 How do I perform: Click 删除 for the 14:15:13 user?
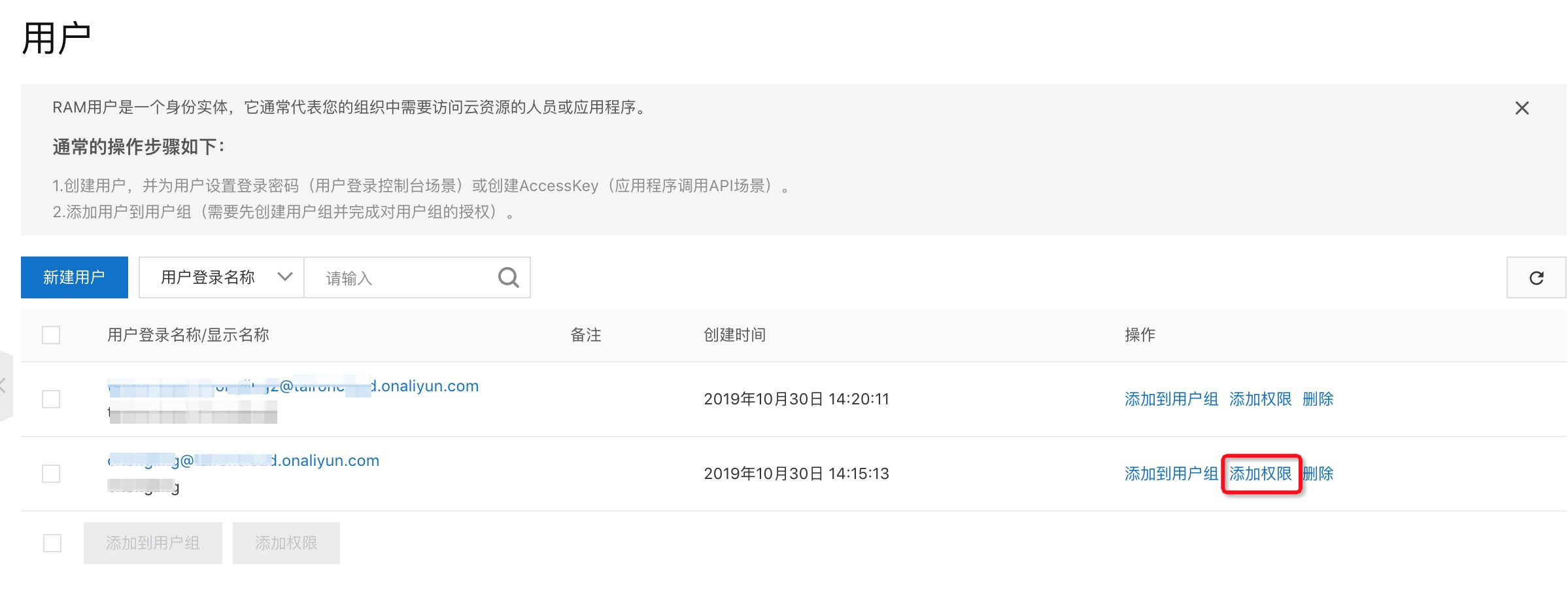[x=1318, y=474]
